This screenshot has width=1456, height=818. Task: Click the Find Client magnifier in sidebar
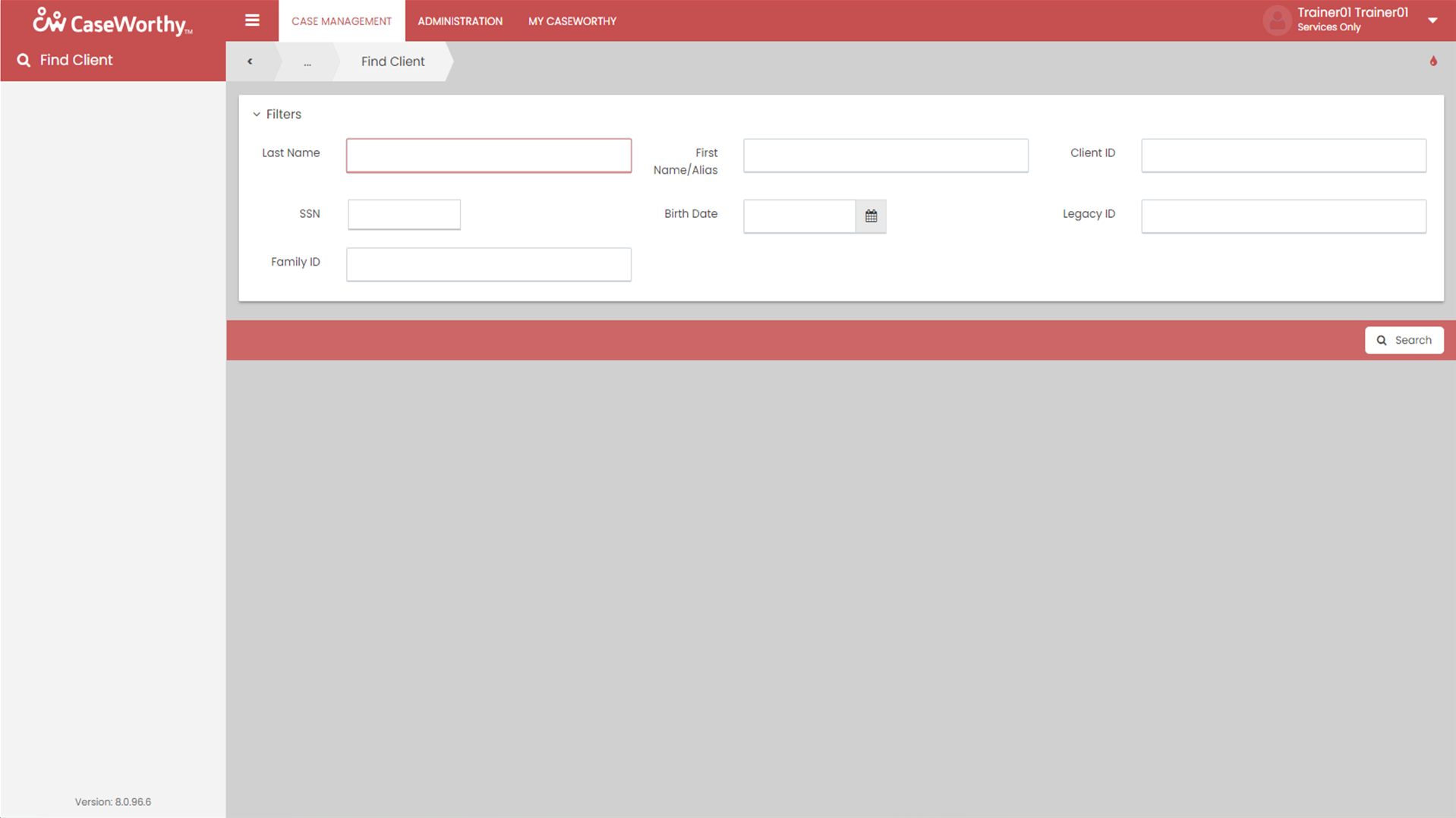point(24,60)
